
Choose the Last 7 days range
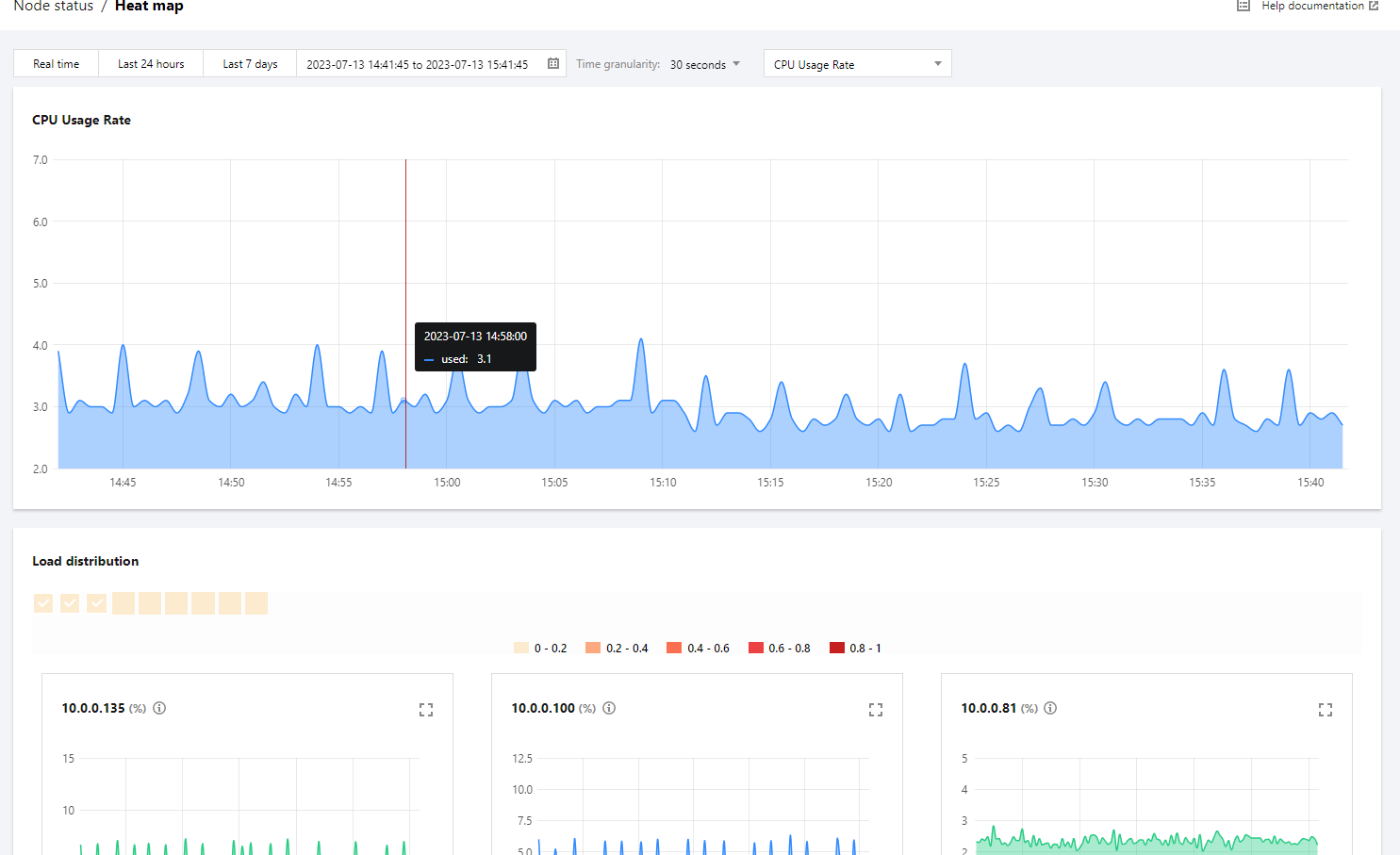[x=250, y=64]
